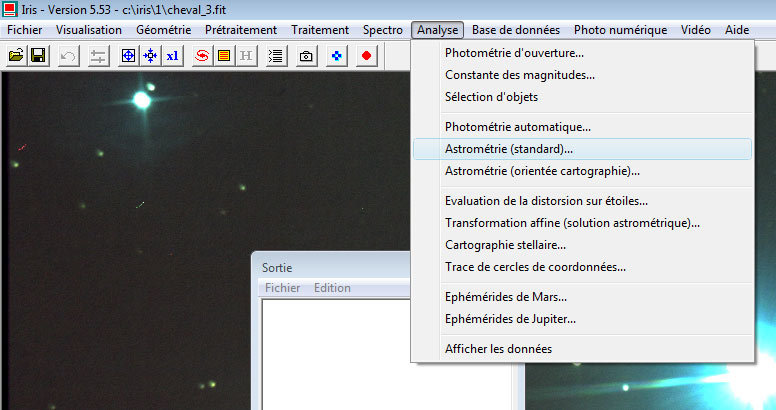Select Photométrie automatique entry
The width and height of the screenshot is (776, 410).
pos(582,127)
